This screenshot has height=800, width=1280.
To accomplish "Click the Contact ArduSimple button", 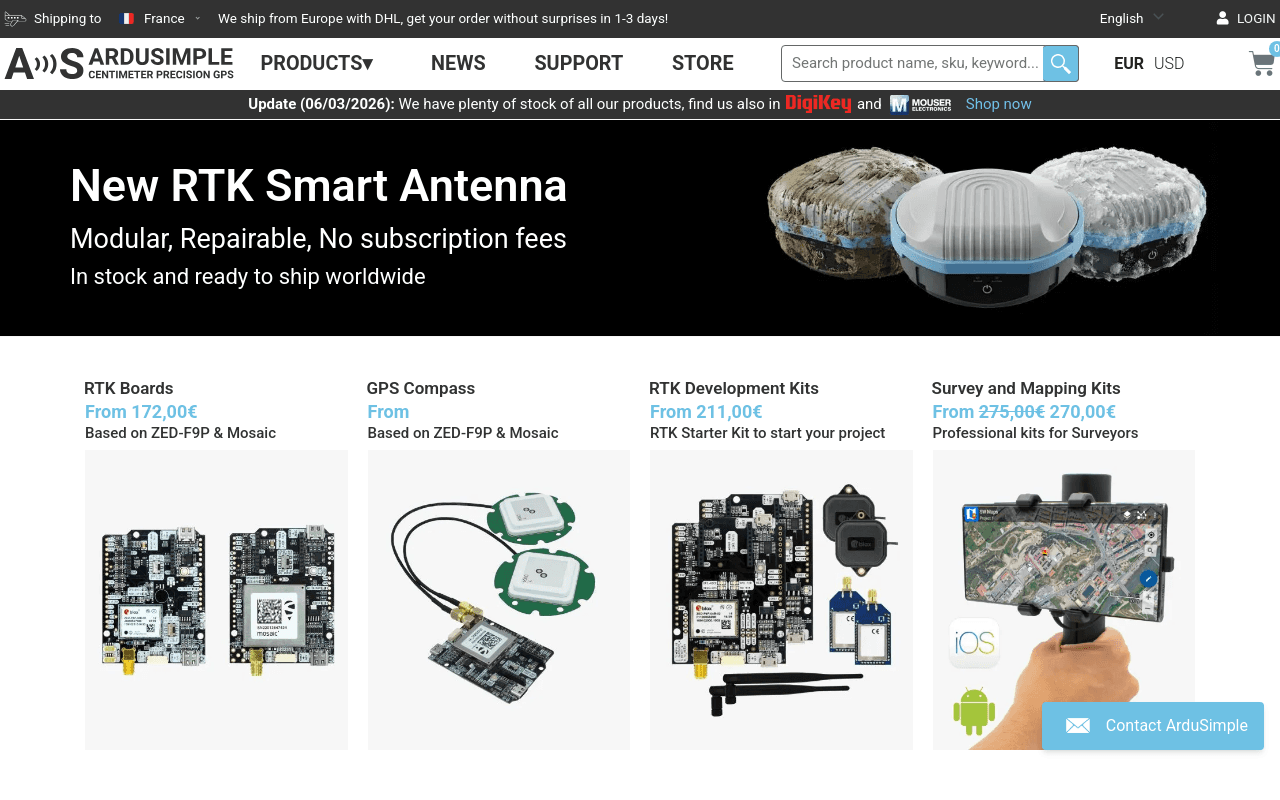I will [1153, 726].
